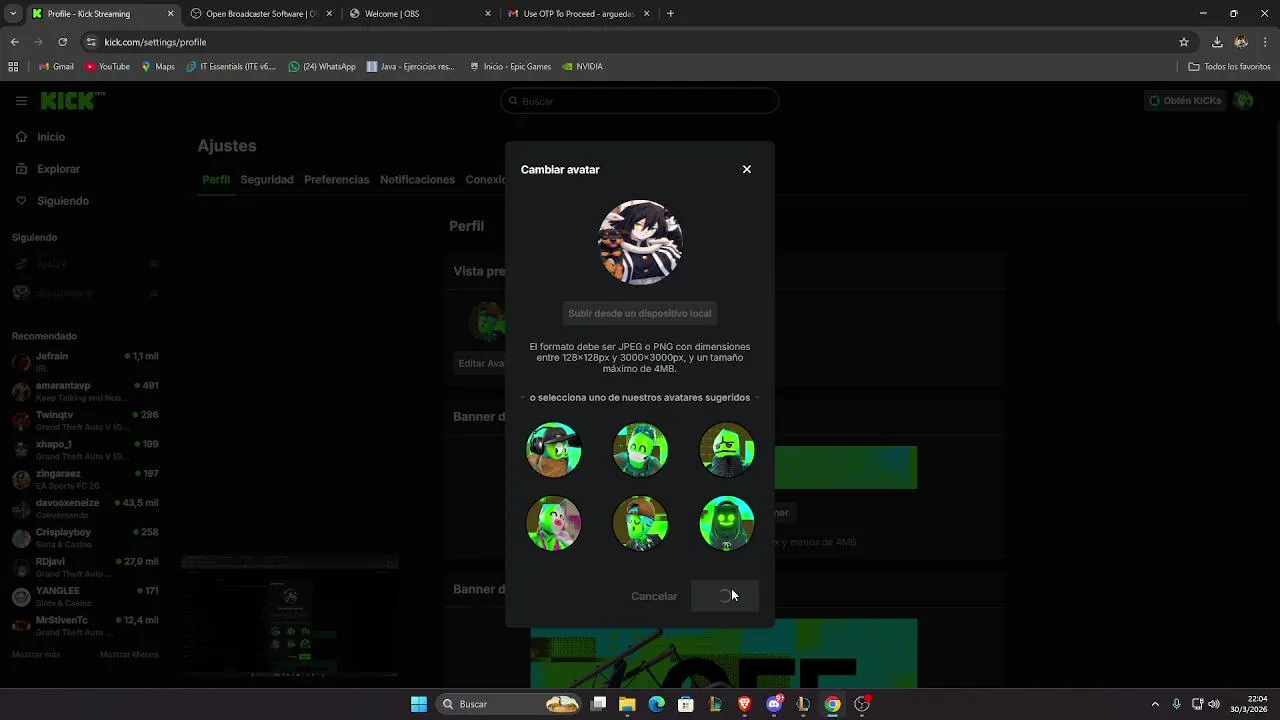Screen dimensions: 1280x720
Task: Open recommended channel davooxeneize
Action: pyautogui.click(x=85, y=508)
